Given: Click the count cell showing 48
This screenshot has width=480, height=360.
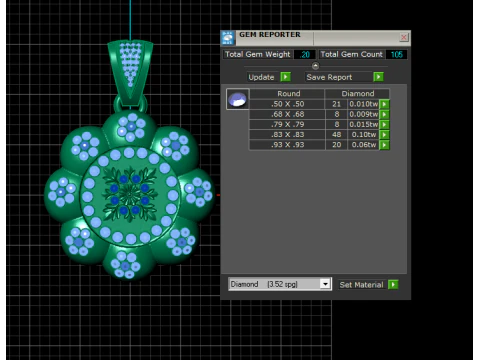Looking at the screenshot, I should [336, 135].
